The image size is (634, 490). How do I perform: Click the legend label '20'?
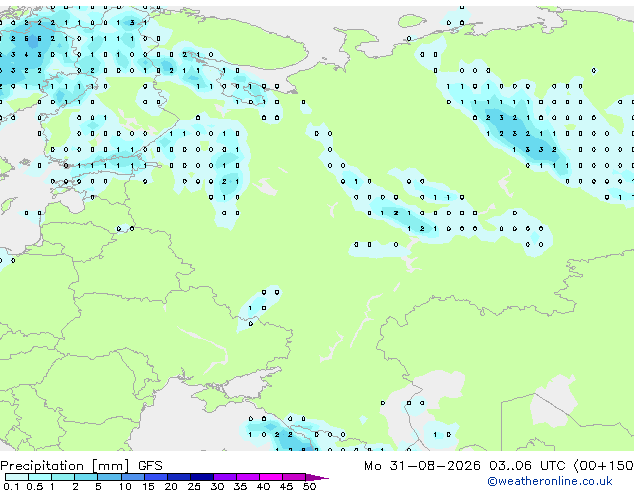171,486
